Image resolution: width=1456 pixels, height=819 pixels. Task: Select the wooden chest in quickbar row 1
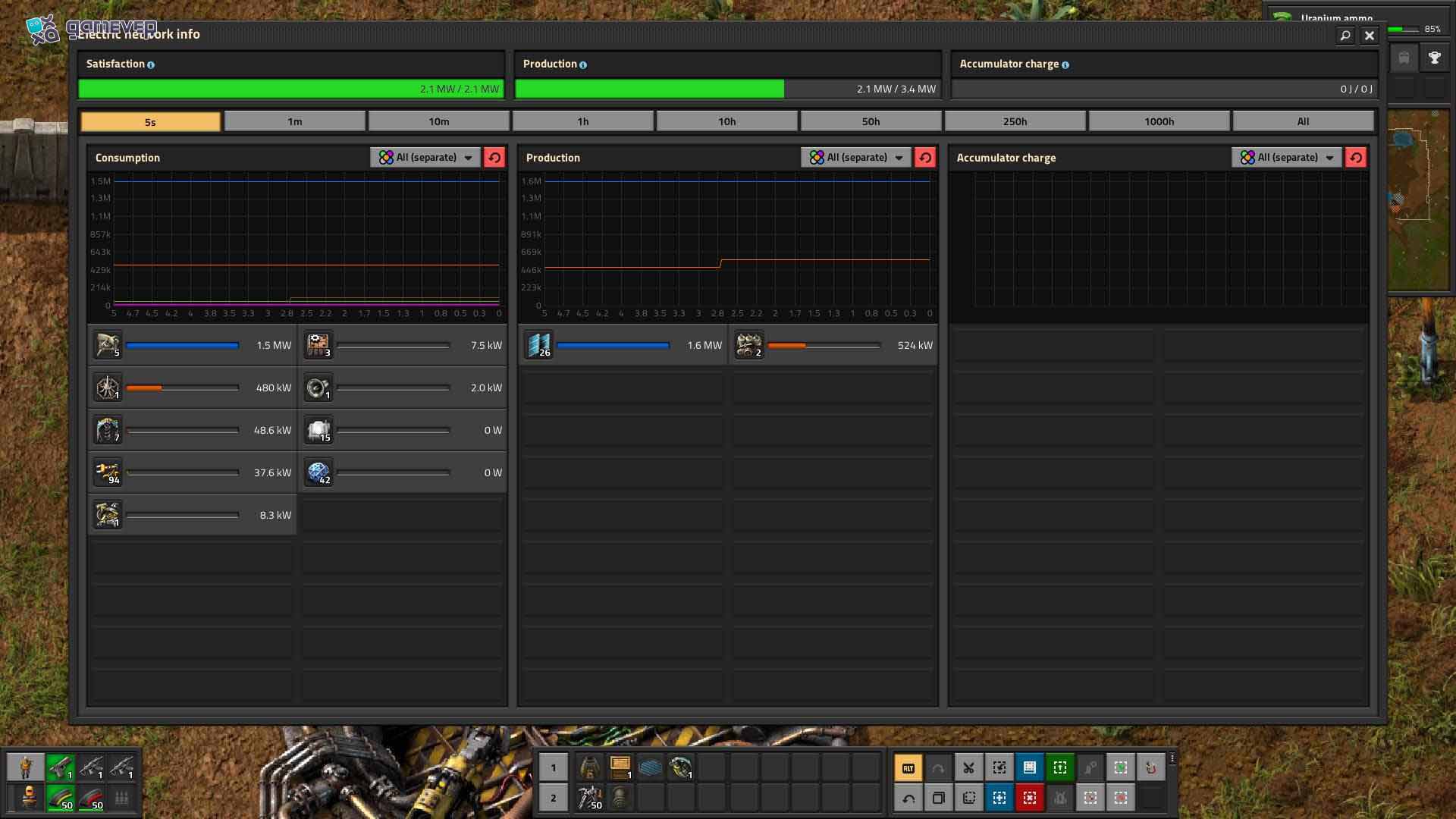tap(620, 767)
